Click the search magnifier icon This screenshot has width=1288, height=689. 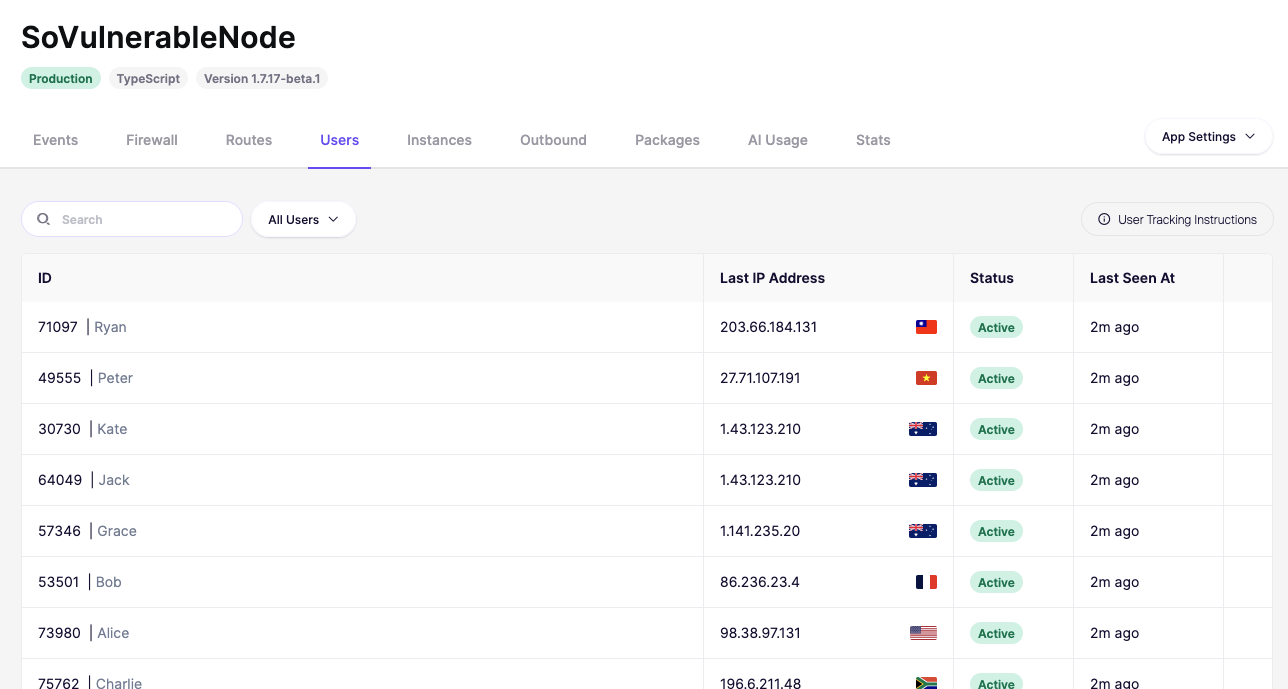(x=44, y=219)
